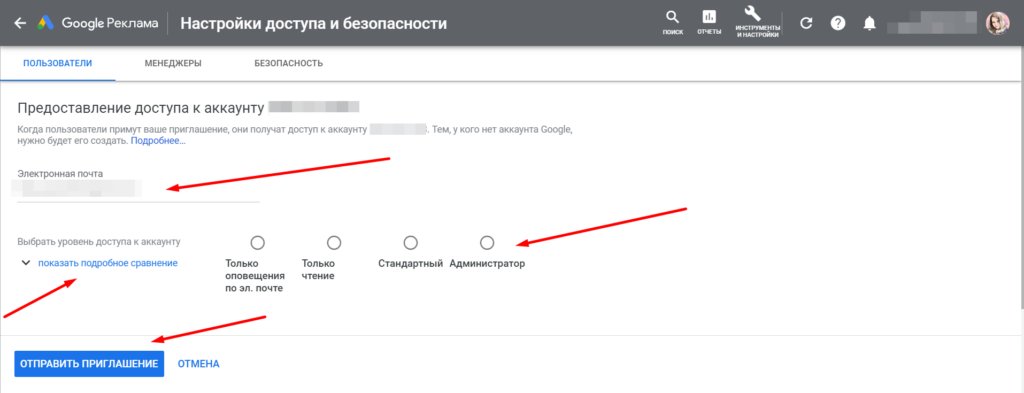Switch to the Менеджеры tab
The width and height of the screenshot is (1024, 393).
click(x=173, y=63)
